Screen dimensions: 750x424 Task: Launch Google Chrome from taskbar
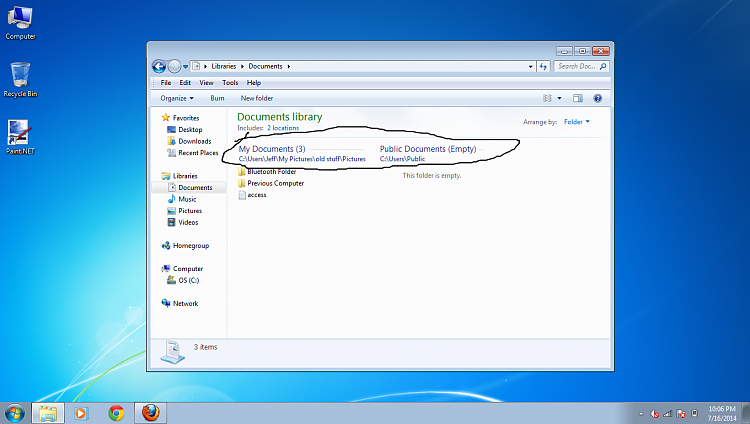tap(116, 413)
